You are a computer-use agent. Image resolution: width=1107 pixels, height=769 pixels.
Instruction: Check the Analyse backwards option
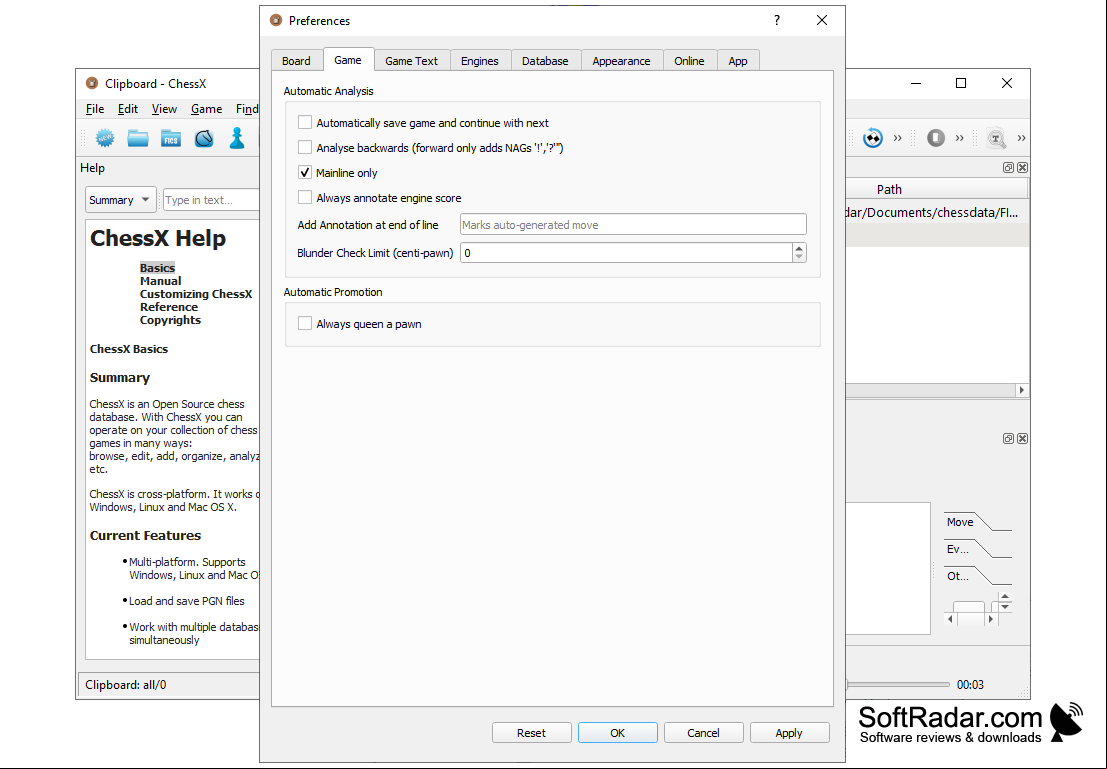(305, 147)
